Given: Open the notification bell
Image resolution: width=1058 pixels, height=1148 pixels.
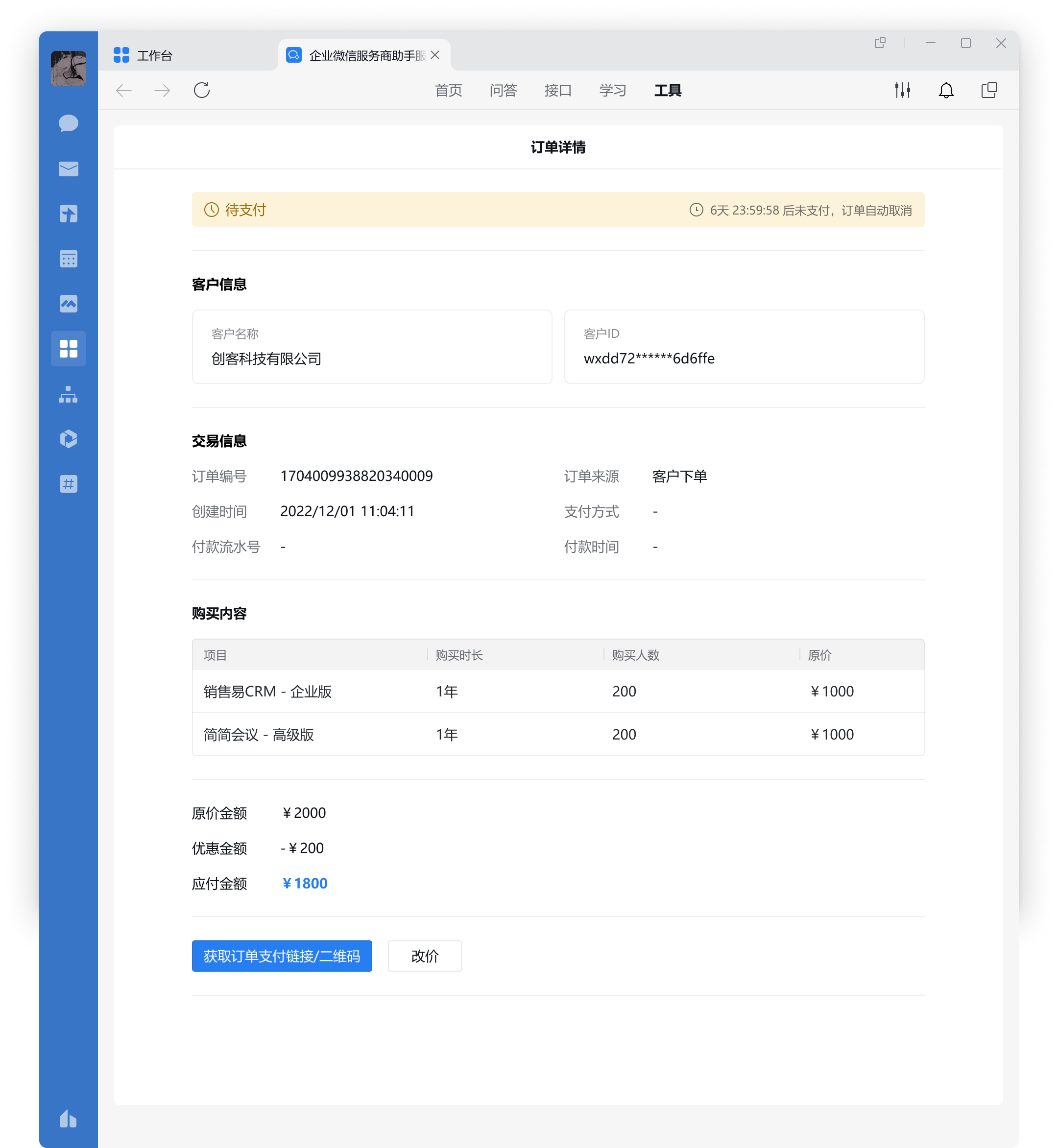Looking at the screenshot, I should click(x=946, y=90).
